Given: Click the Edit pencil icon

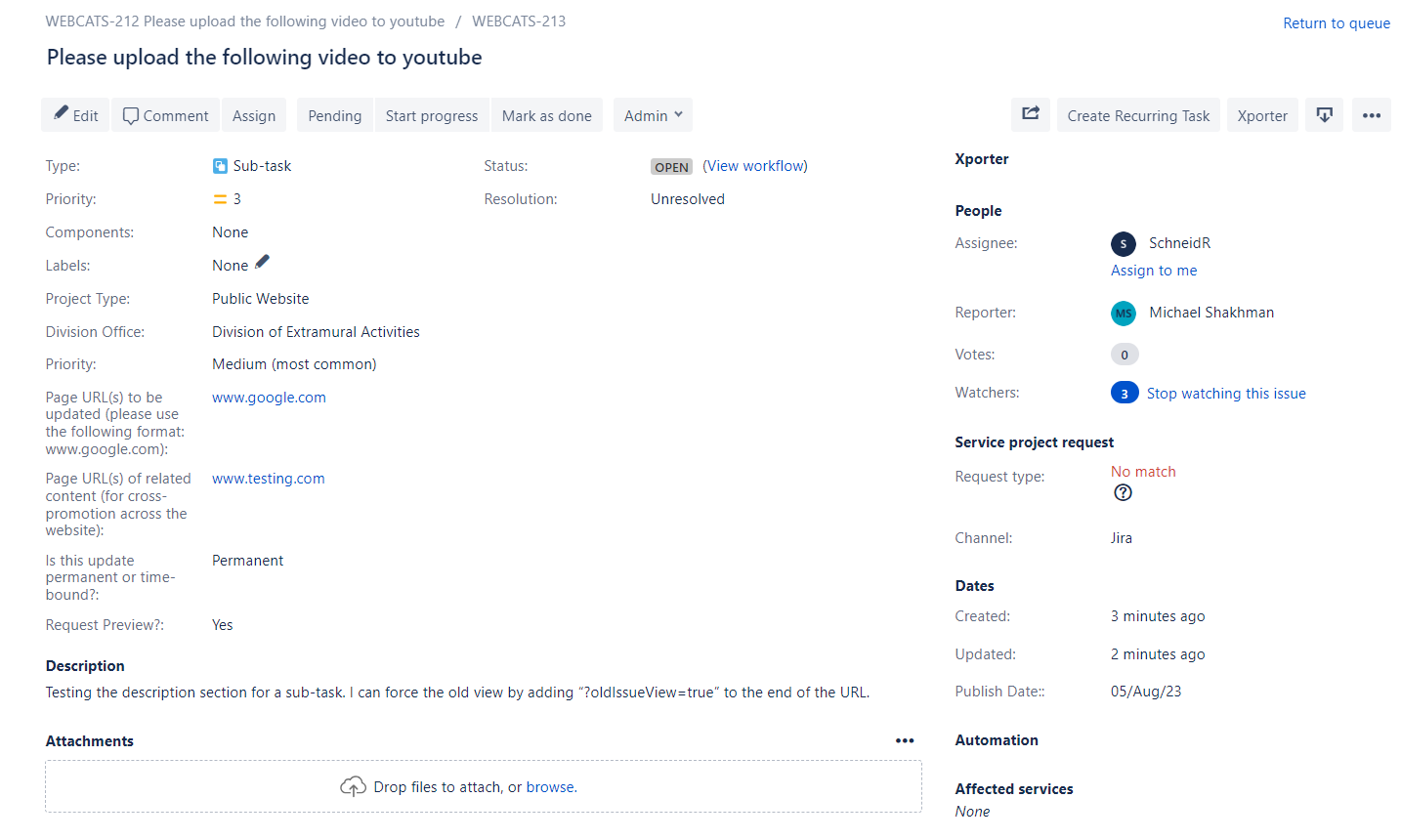Looking at the screenshot, I should (59, 114).
